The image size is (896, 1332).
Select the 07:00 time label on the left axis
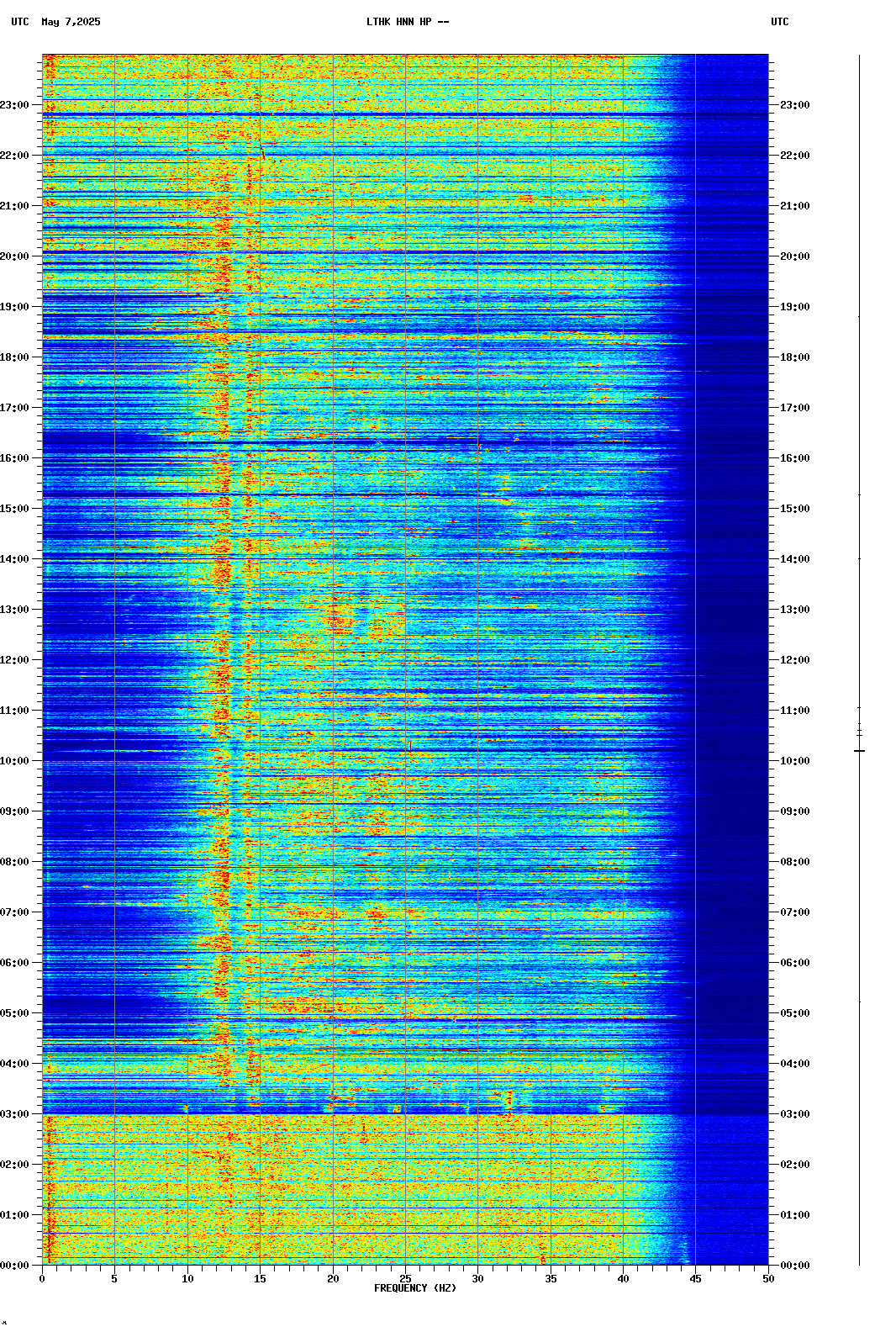[x=15, y=912]
